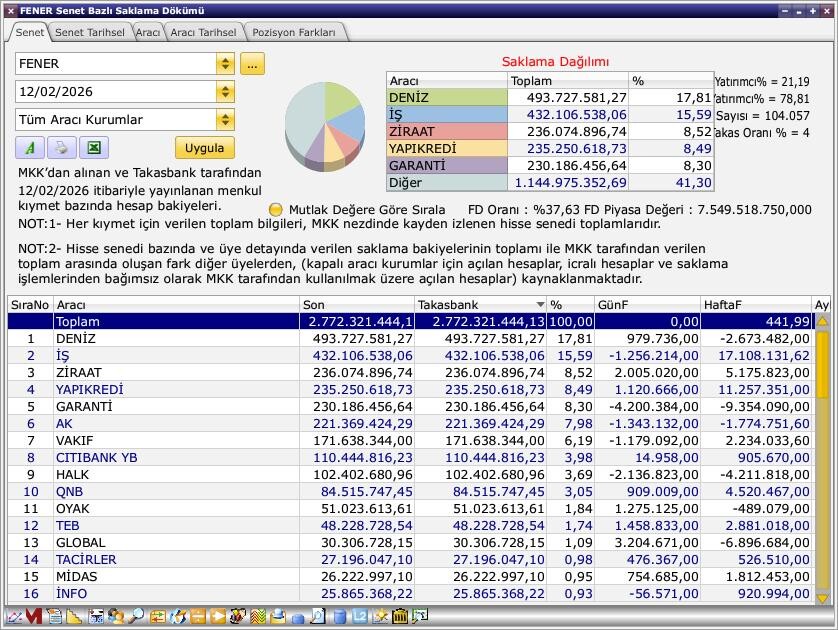Export the table with the Excel icon

click(x=93, y=148)
